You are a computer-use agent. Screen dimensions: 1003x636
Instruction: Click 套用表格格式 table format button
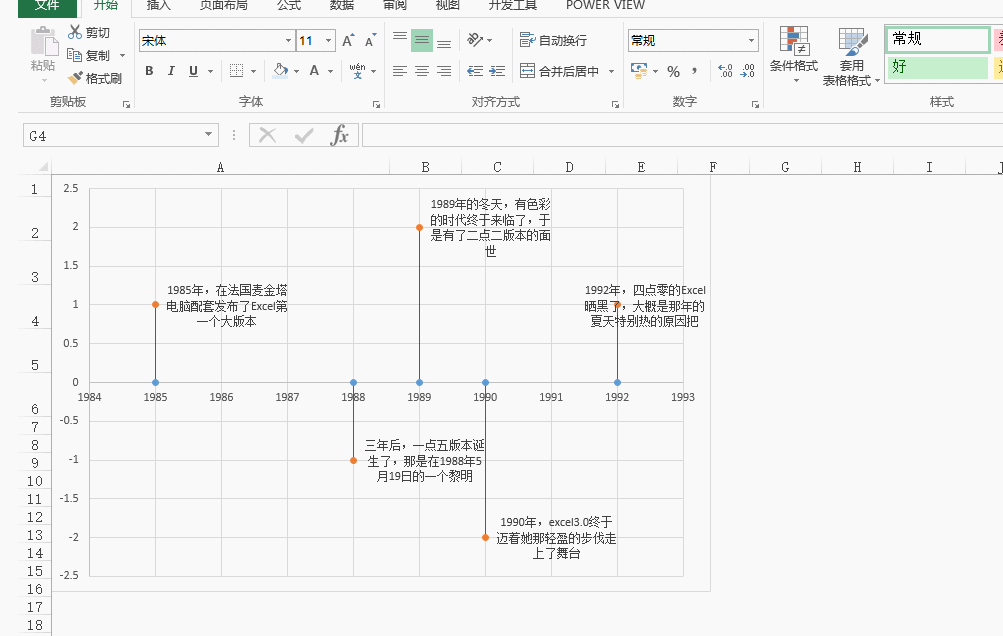point(851,55)
